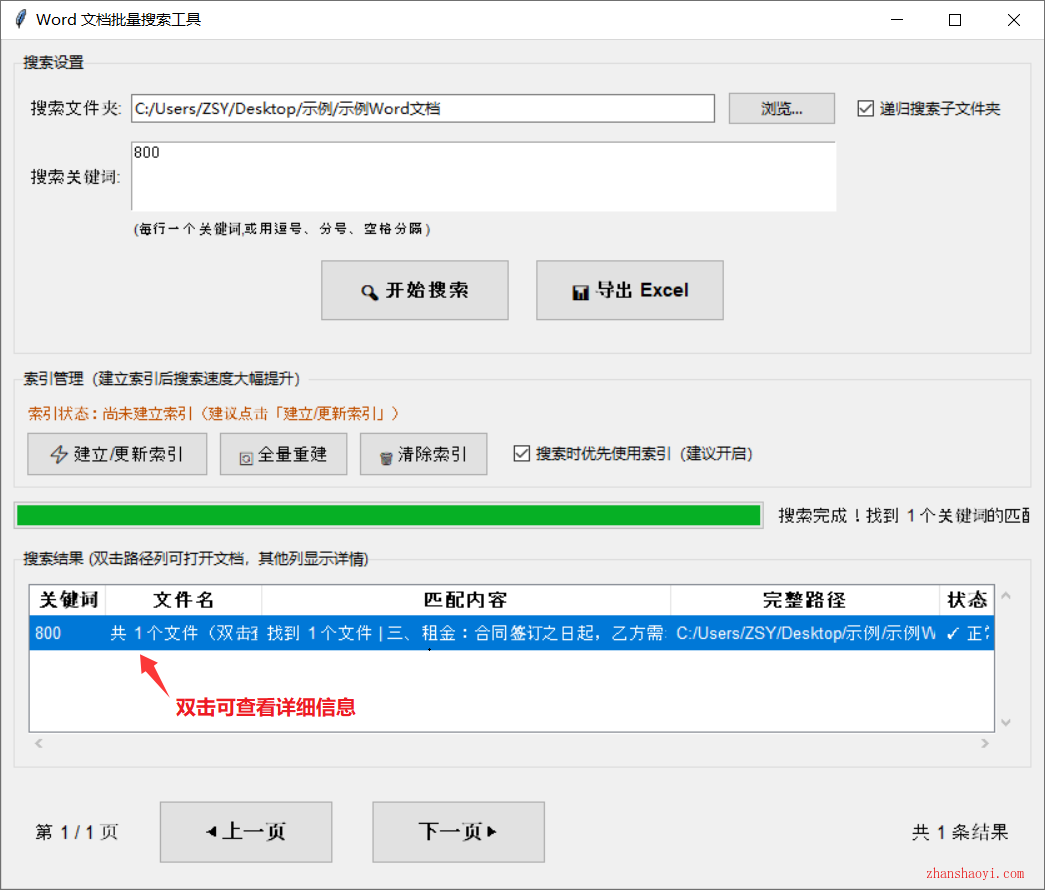Click the right arrow icon on 下一页 button
Screen dimensions: 1045x890
[492, 831]
